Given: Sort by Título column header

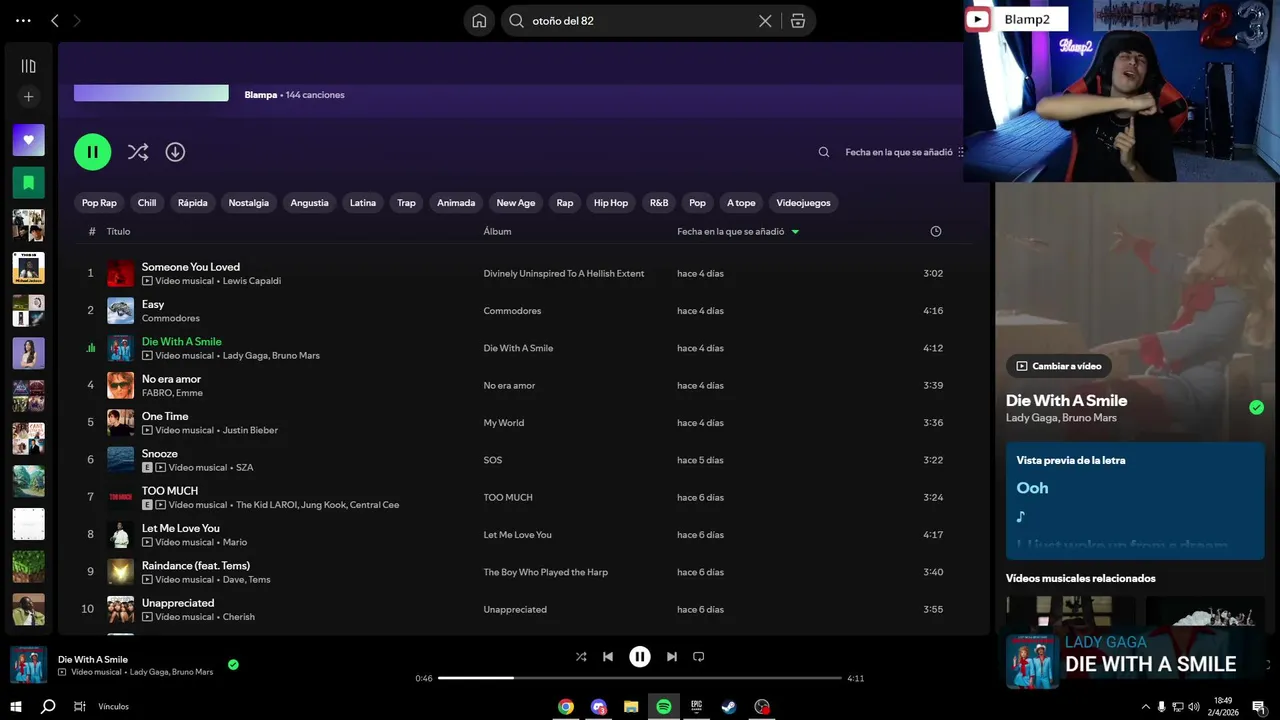Looking at the screenshot, I should (x=118, y=232).
